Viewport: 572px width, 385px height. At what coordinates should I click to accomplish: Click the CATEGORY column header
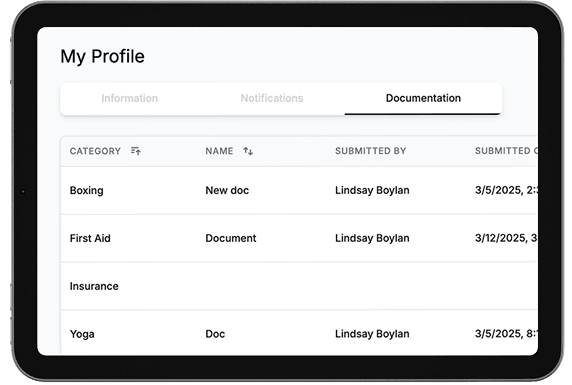[x=95, y=151]
